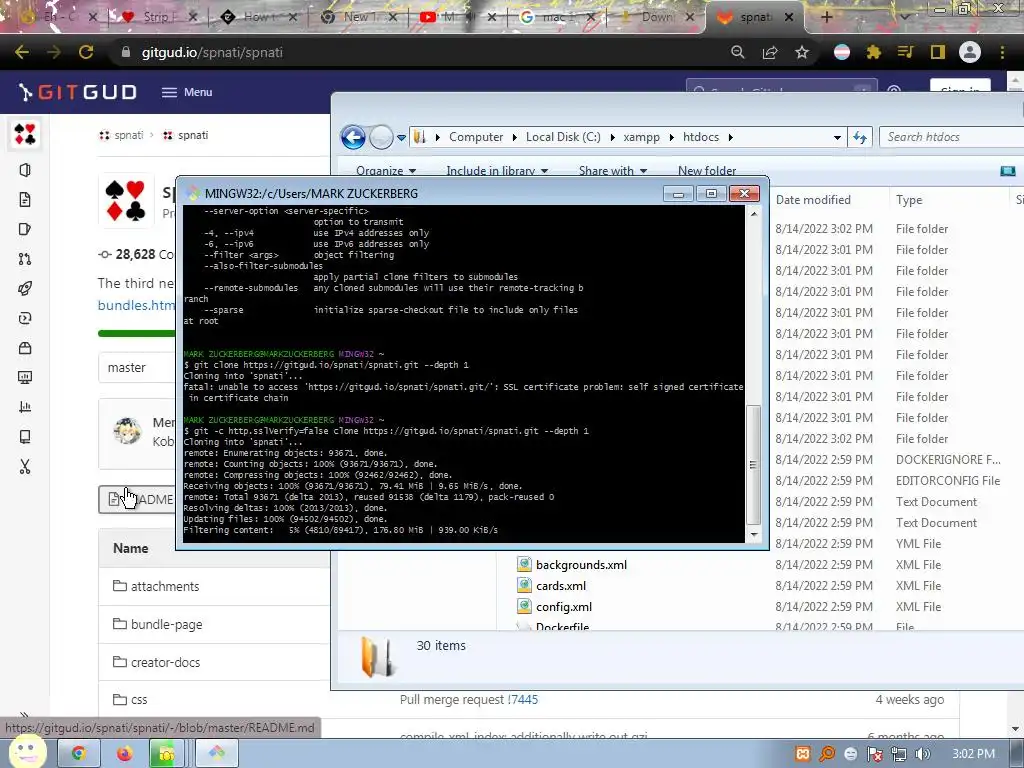Viewport: 1024px width, 768px height.
Task: Open the creator-docs folder in repository list
Action: click(165, 662)
